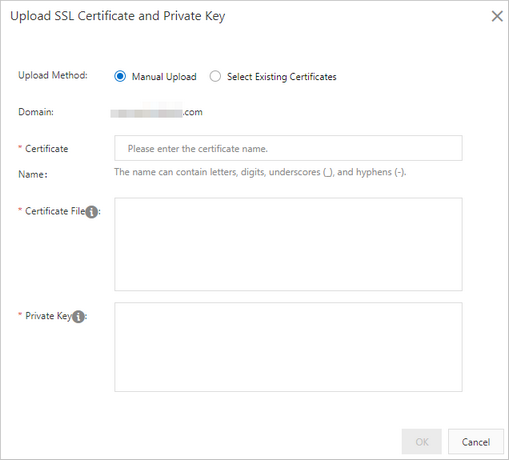This screenshot has height=460, width=509.
Task: Close the Upload SSL Certificate dialog
Action: tap(497, 16)
